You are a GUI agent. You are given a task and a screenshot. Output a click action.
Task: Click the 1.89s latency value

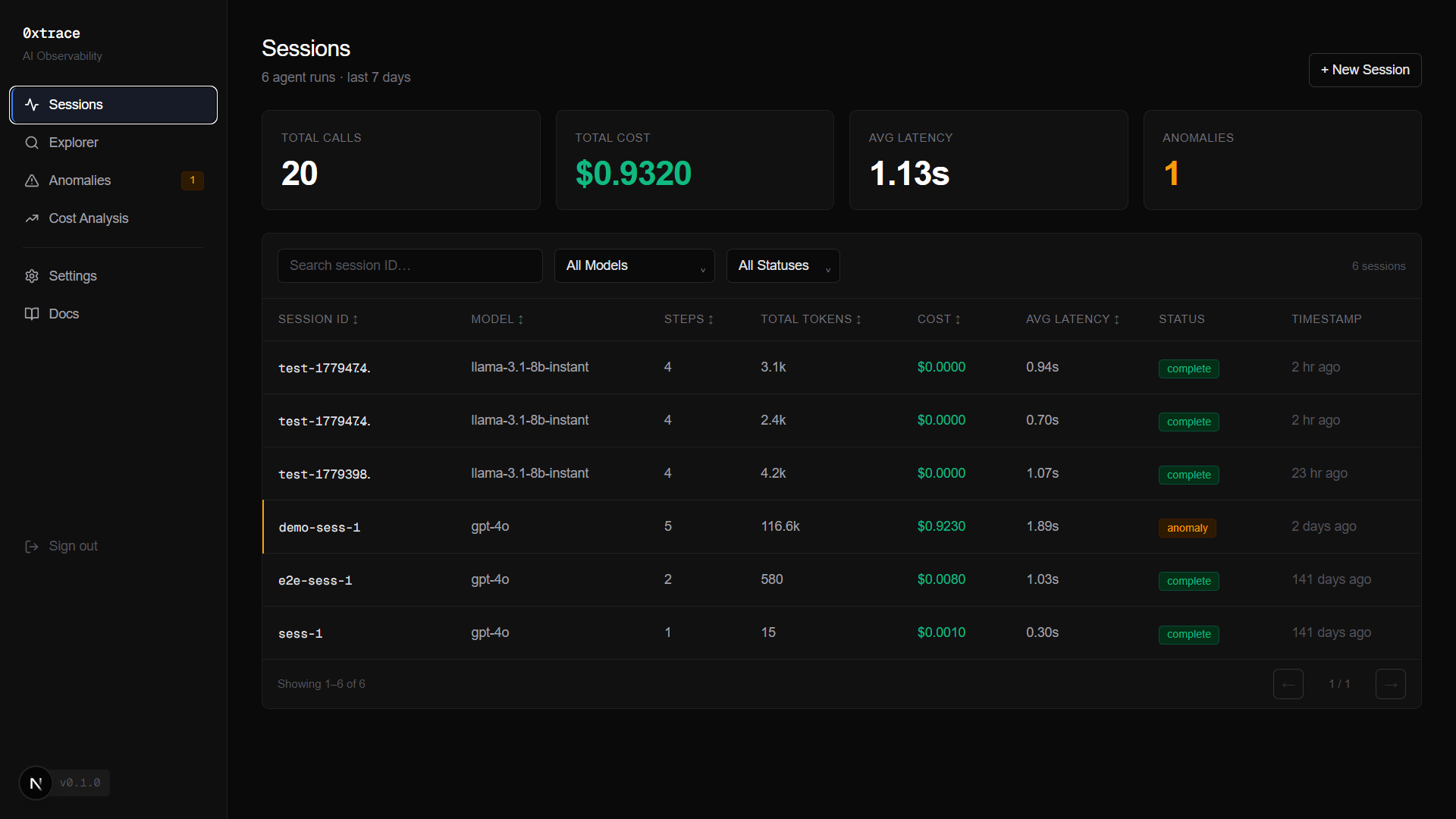pyautogui.click(x=1043, y=526)
